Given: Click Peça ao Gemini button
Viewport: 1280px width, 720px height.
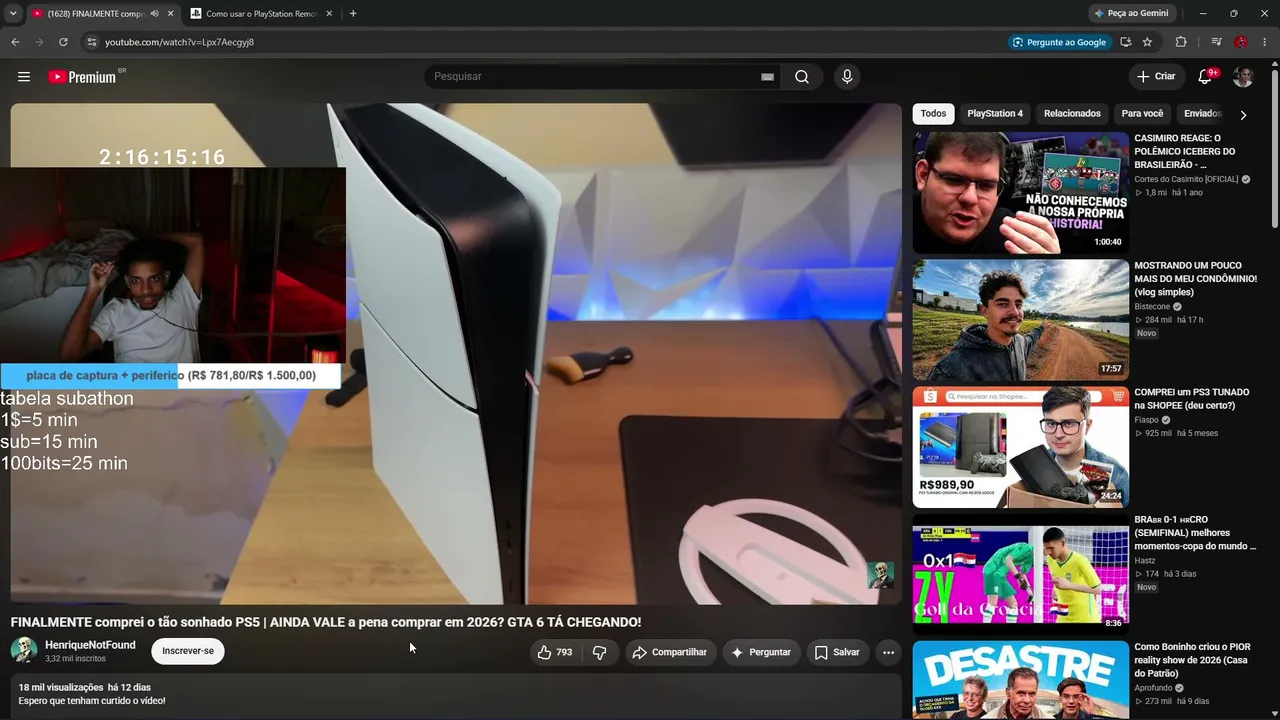Looking at the screenshot, I should (1131, 14).
